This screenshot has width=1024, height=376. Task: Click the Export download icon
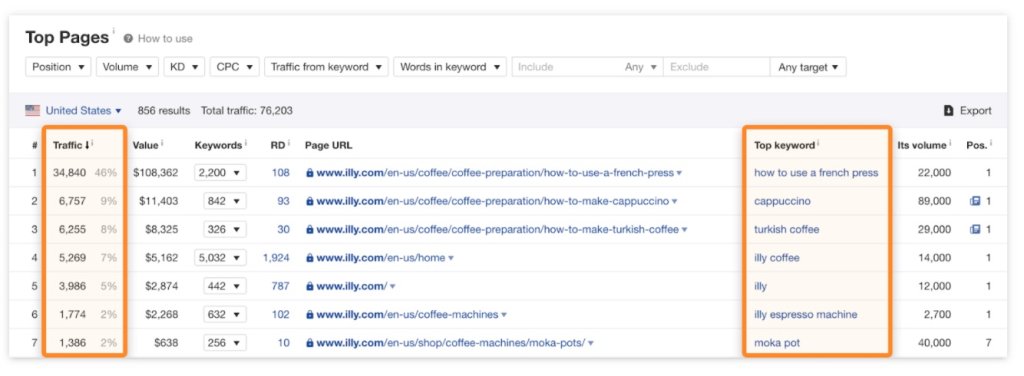(x=948, y=111)
